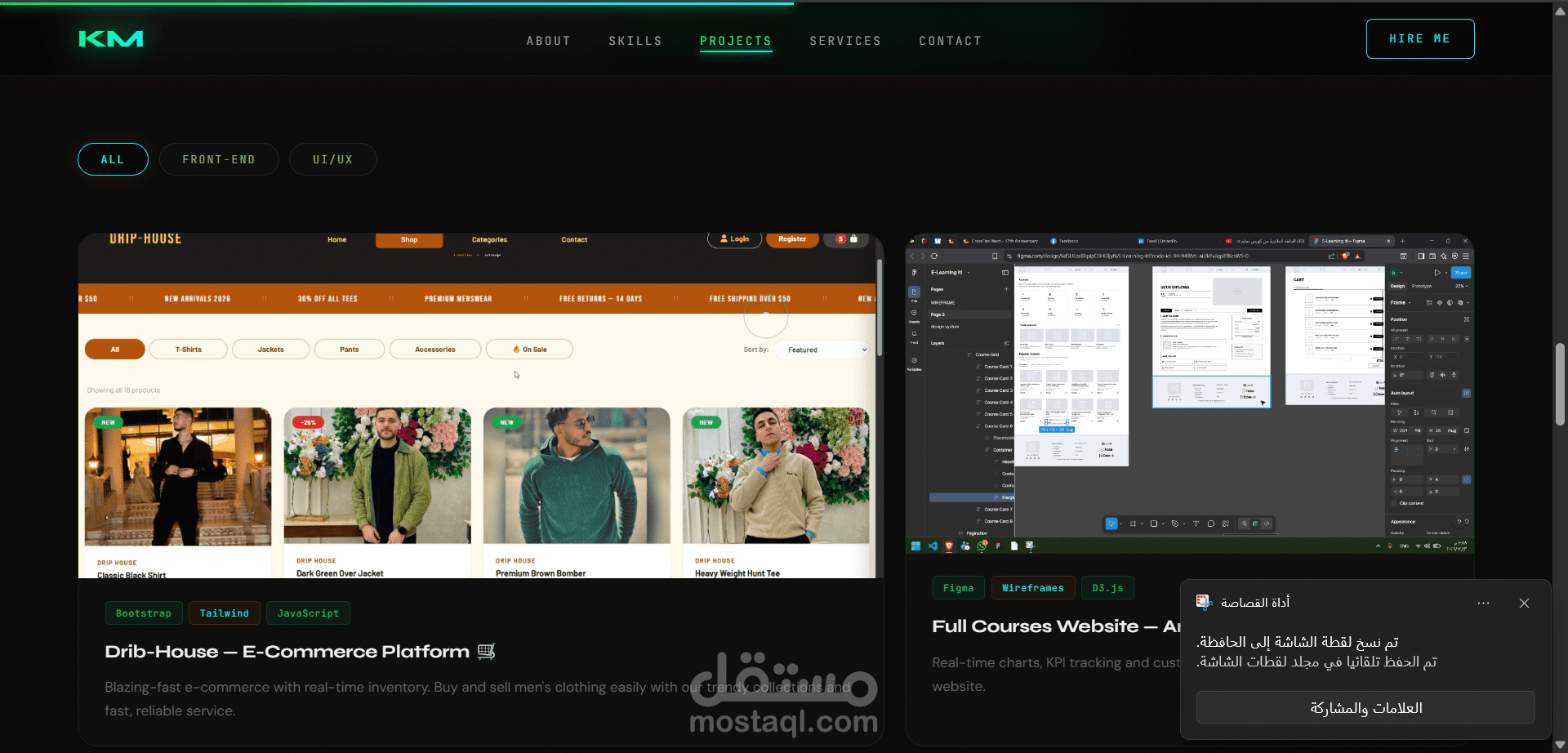Switch to Prototype tab in Figma preview
This screenshot has width=1568, height=753.
tap(1422, 286)
